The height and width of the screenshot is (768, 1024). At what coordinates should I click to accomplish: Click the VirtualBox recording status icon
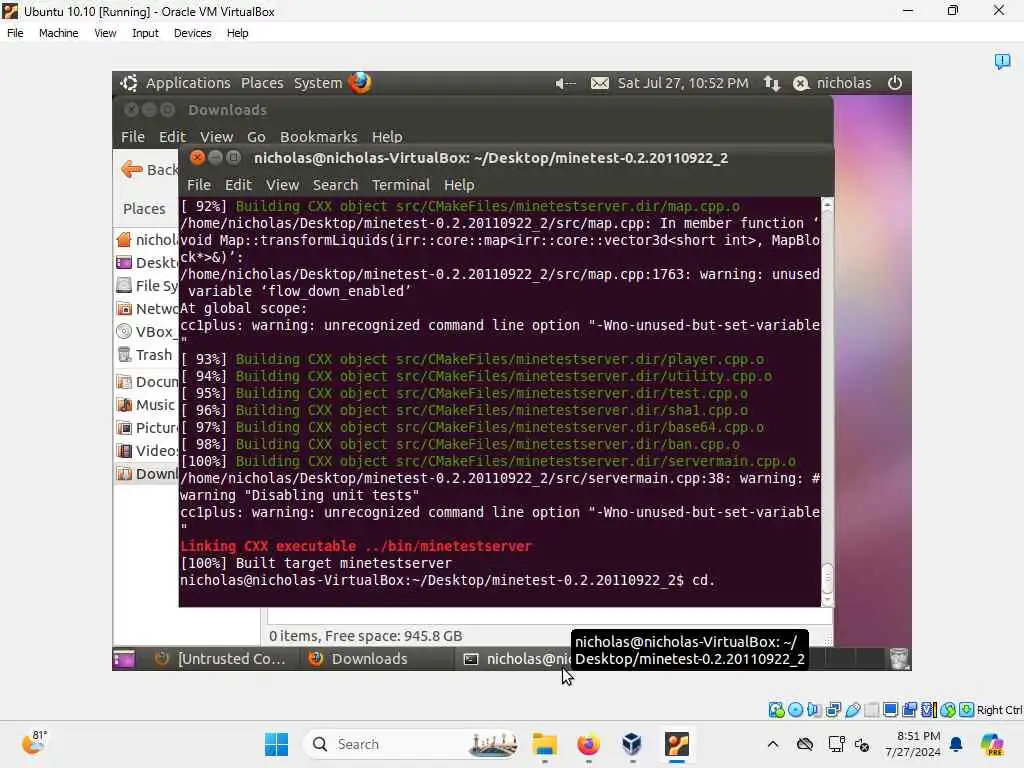click(909, 710)
